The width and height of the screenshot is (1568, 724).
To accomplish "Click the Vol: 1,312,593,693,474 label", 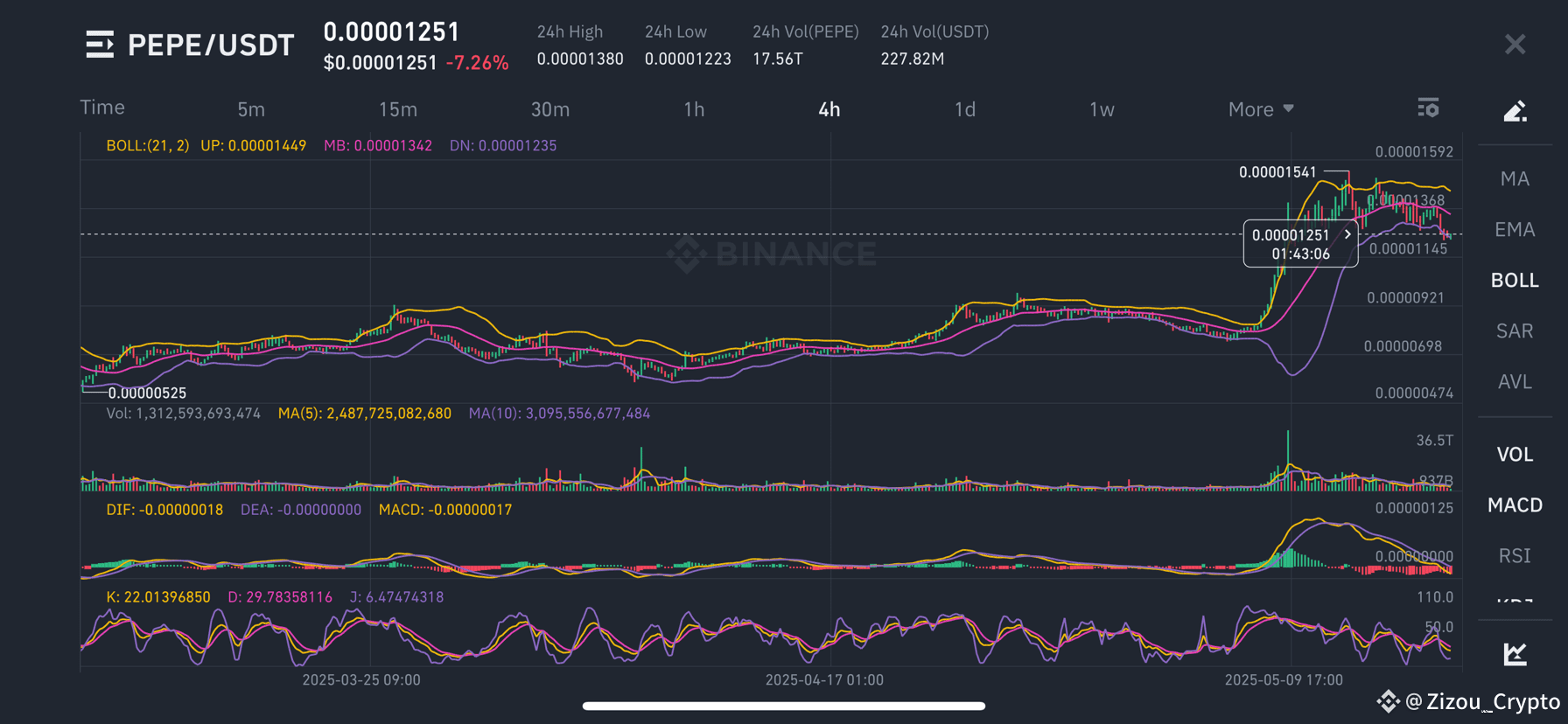I will pyautogui.click(x=183, y=414).
